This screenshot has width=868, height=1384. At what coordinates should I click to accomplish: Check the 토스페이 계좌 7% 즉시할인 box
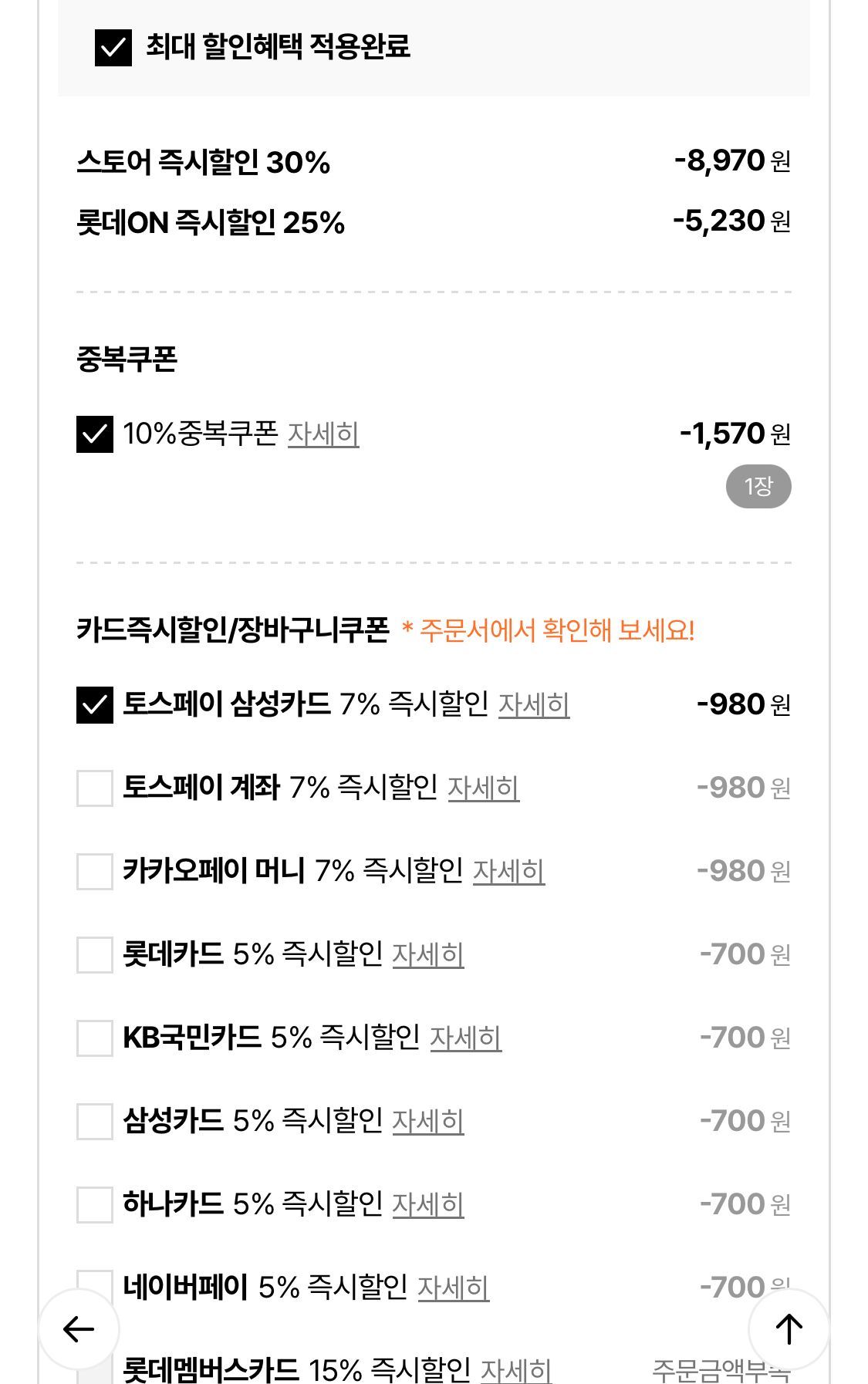[95, 788]
